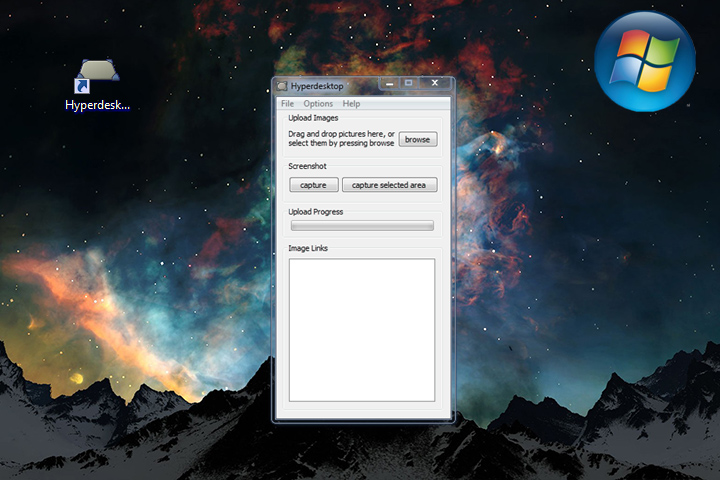Screen dimensions: 720x480
Task: Click the 'Upload Images' group label
Action: point(313,118)
